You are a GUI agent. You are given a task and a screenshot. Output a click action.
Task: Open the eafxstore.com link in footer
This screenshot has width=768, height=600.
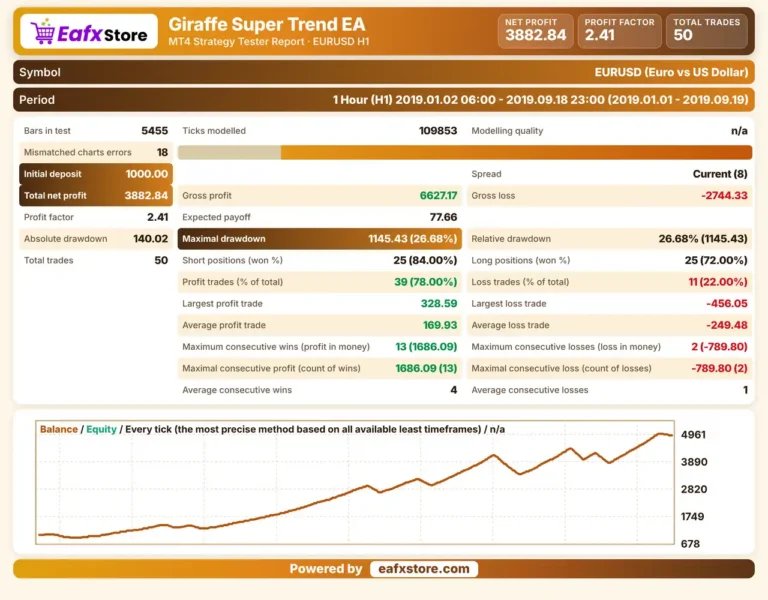click(424, 569)
